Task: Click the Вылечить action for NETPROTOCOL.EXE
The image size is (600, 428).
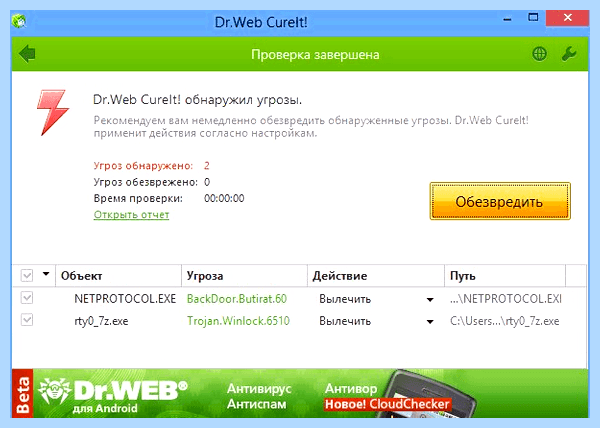Action: pos(345,299)
